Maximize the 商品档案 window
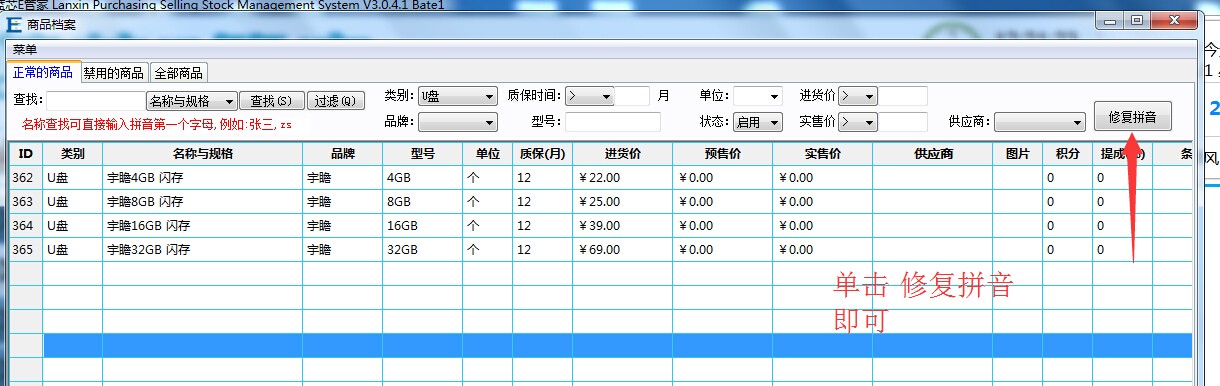Screen dimensions: 1220x386 pyautogui.click(x=1137, y=20)
